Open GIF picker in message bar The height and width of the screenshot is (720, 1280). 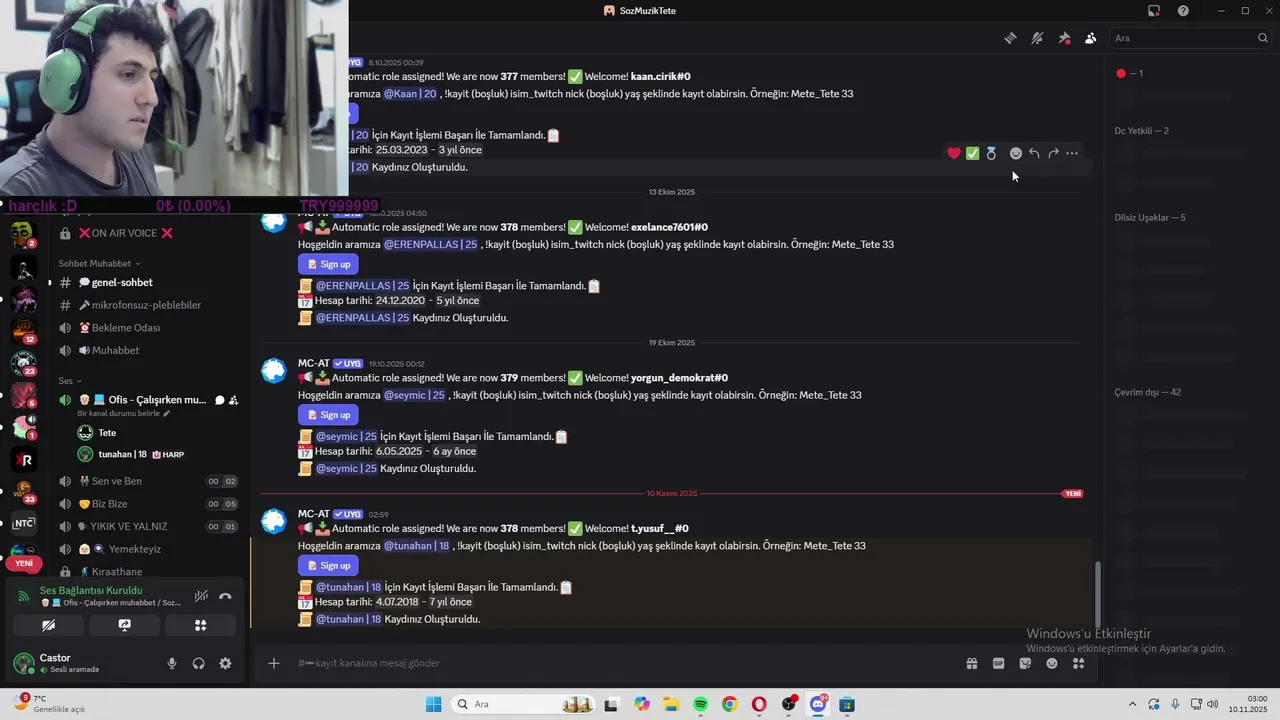click(998, 663)
